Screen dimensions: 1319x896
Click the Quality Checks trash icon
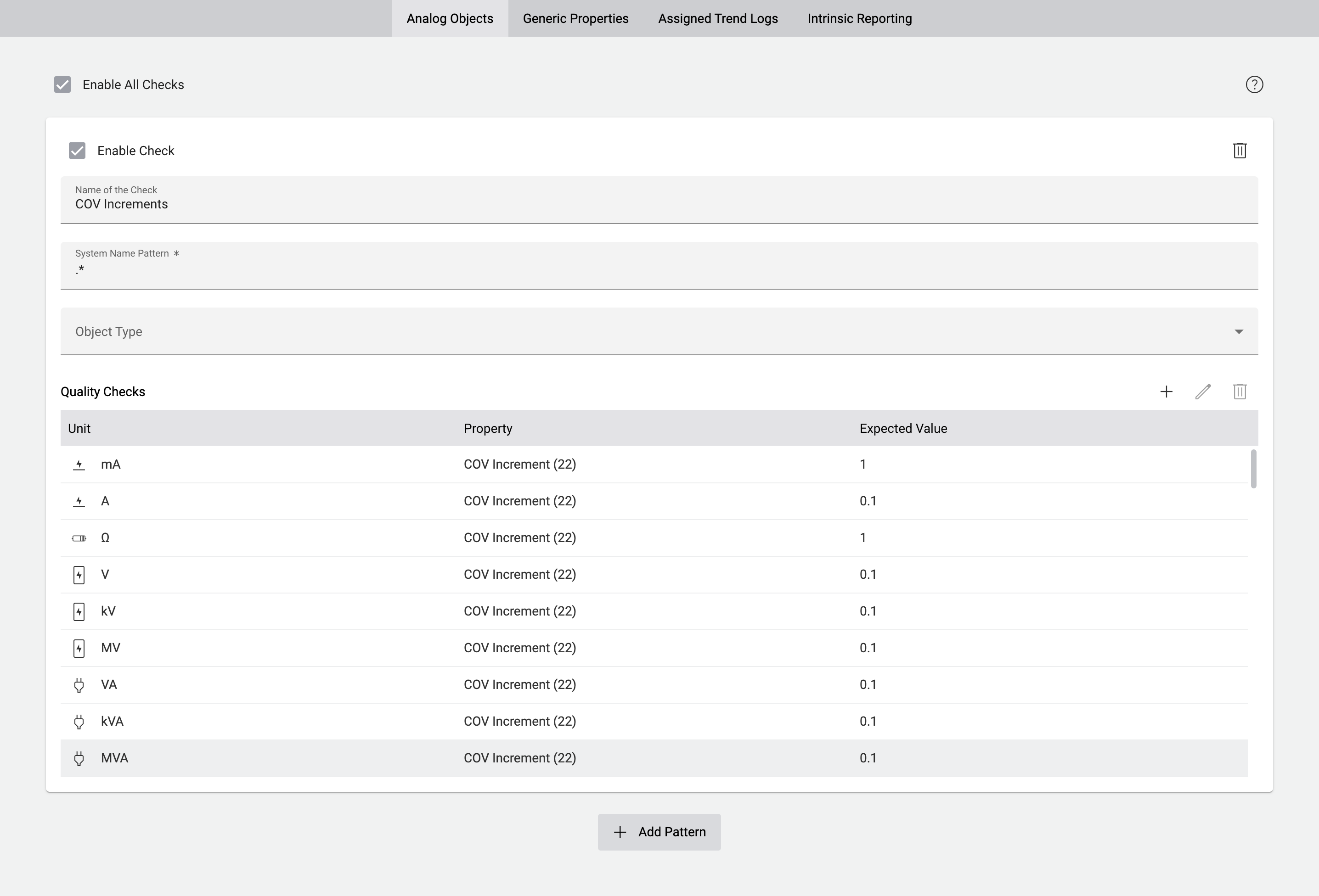click(1240, 391)
